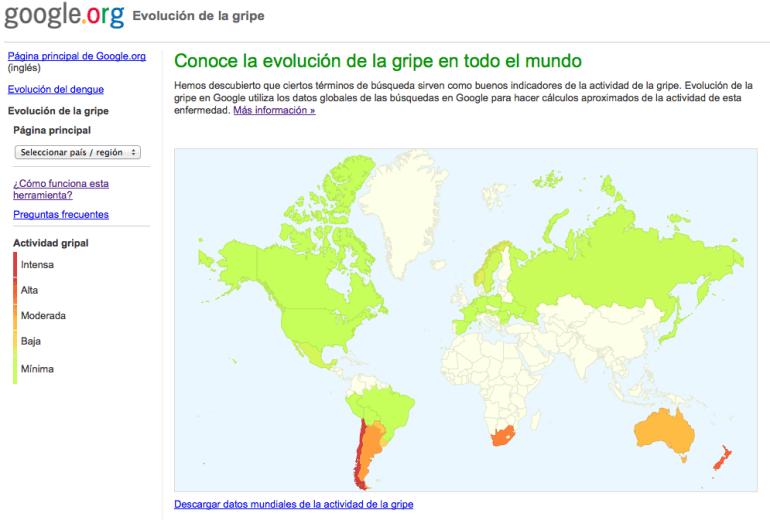
Task: Click the Conoce la evolución de la gripe heading
Action: click(378, 61)
